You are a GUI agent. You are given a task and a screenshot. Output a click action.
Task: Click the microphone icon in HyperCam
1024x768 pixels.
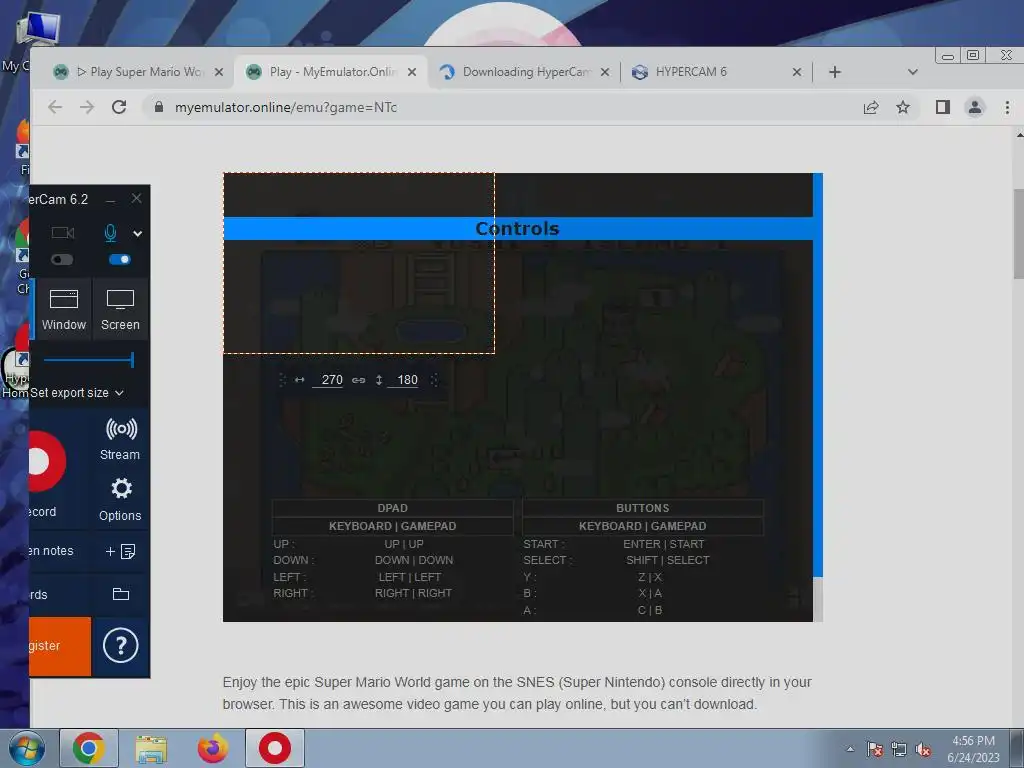pyautogui.click(x=110, y=232)
